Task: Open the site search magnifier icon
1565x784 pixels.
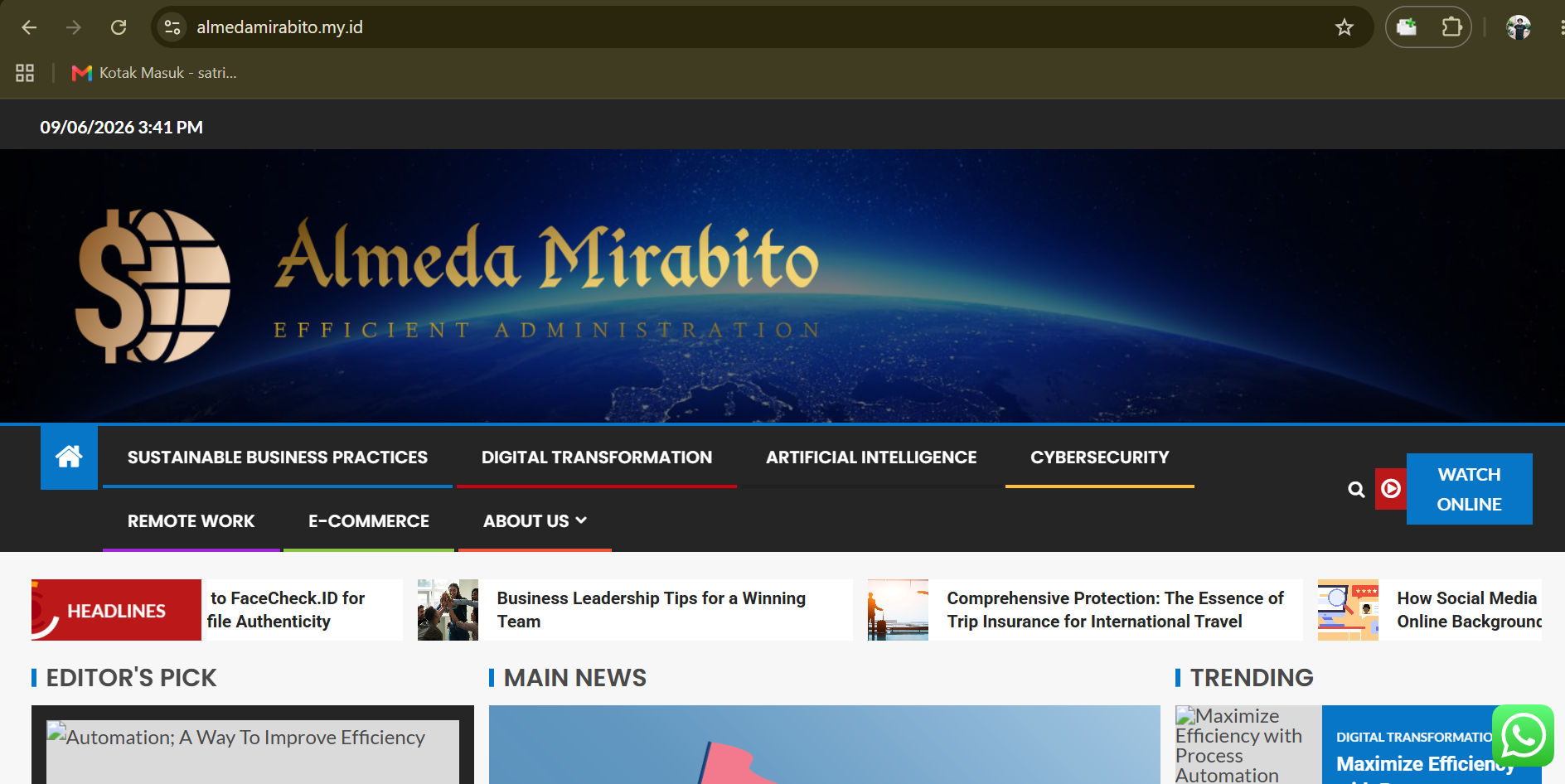Action: pyautogui.click(x=1356, y=489)
